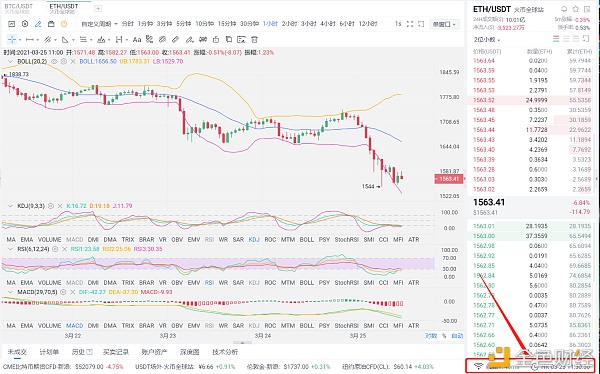Viewport: 600px width, 374px height.
Task: Open the 2 decimals precision dropdown
Action: [487, 39]
